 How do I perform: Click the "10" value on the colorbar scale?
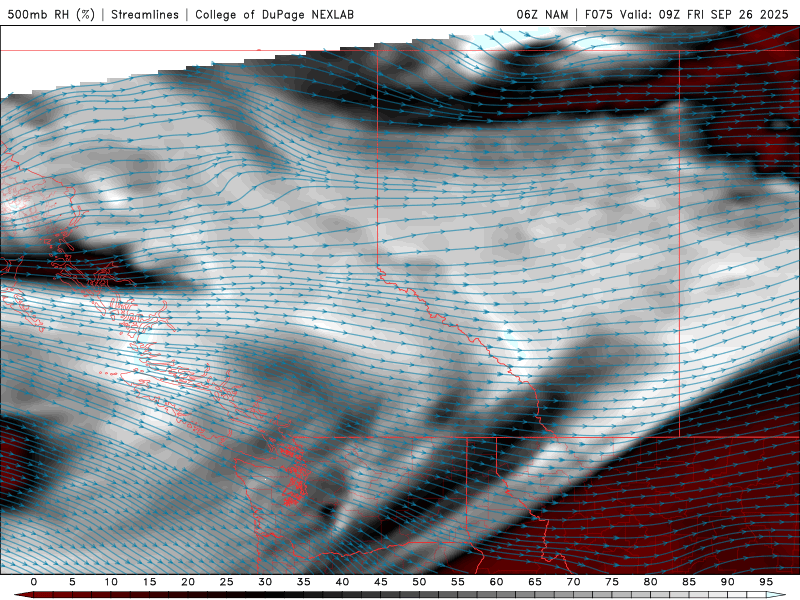tap(111, 582)
